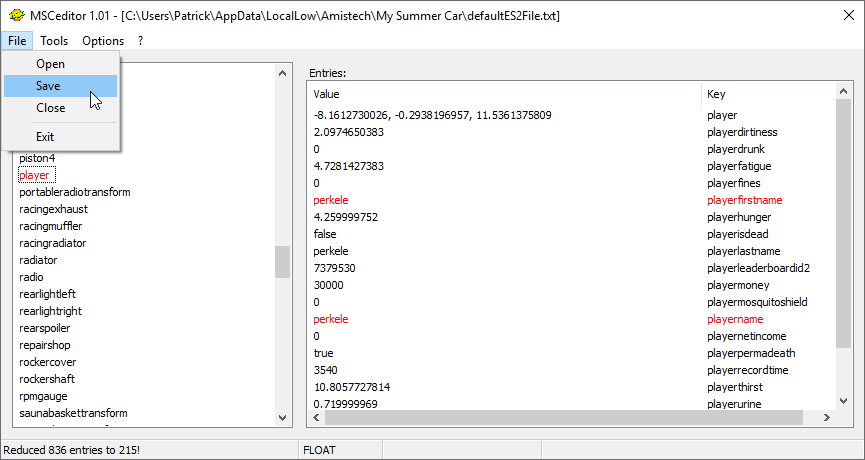Select the red player list item
This screenshot has height=460, width=865.
click(34, 175)
